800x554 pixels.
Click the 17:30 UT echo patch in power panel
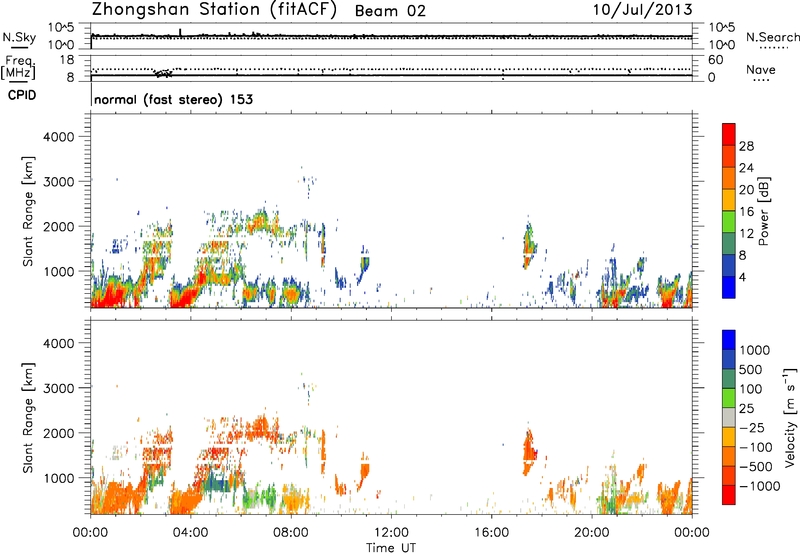pos(529,244)
